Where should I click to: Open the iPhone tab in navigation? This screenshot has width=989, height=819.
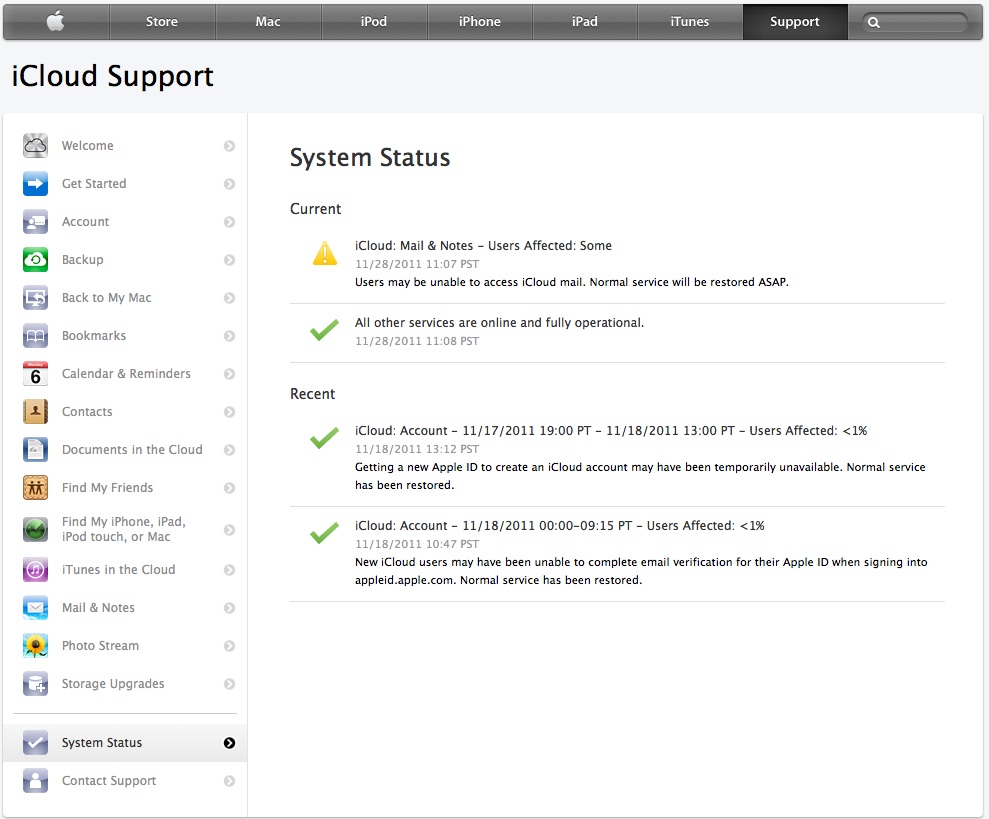click(x=480, y=21)
